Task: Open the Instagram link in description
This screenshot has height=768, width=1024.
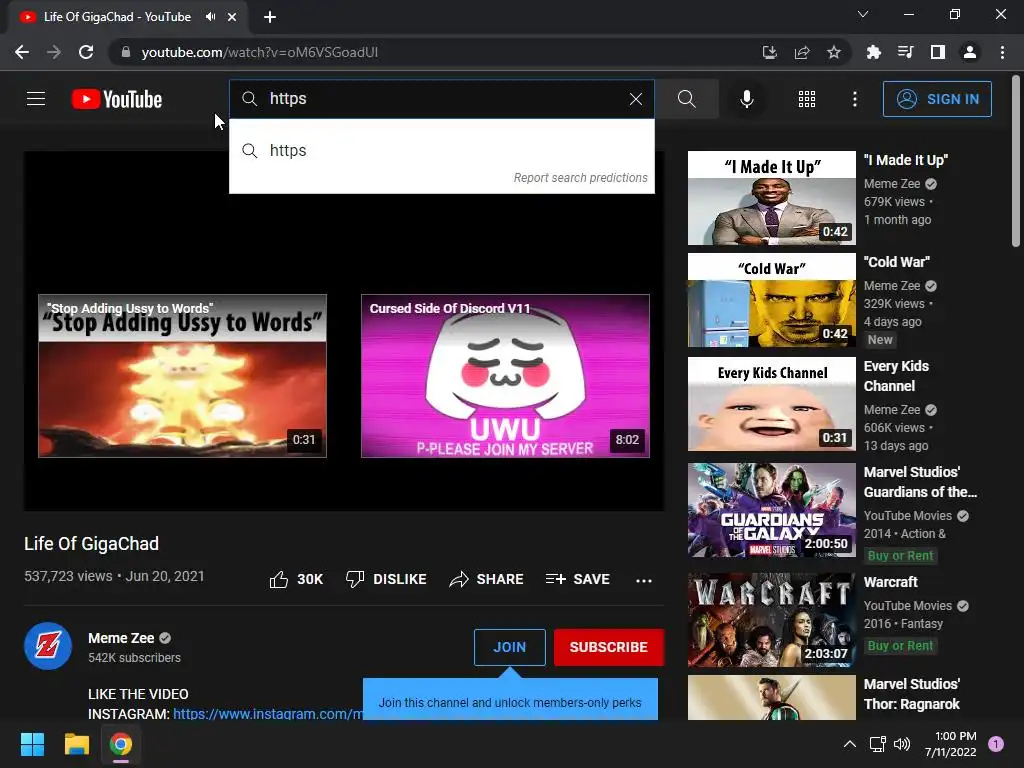Action: pyautogui.click(x=268, y=714)
